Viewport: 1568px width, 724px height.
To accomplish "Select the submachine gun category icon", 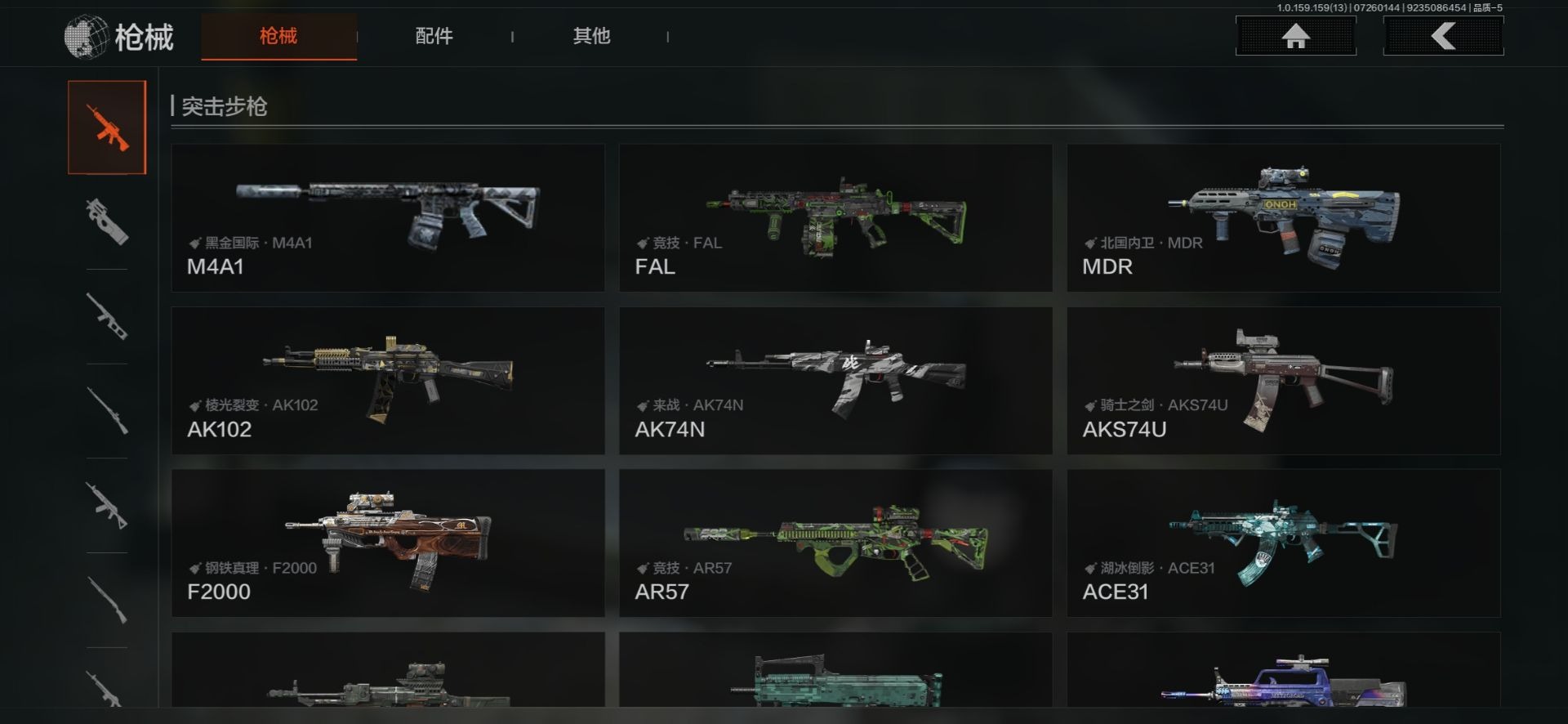I will (107, 221).
